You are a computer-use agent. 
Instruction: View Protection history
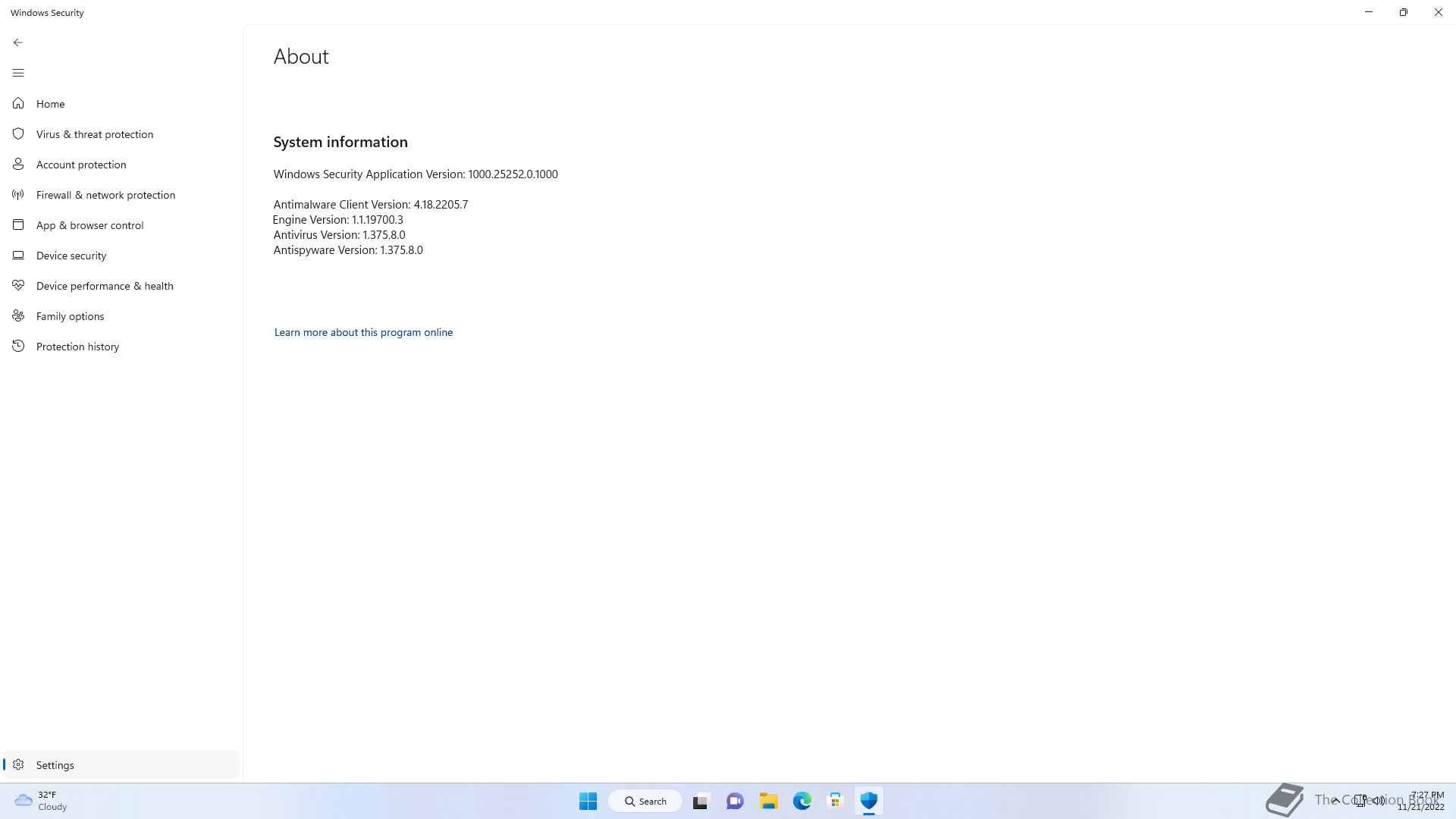[x=121, y=347]
